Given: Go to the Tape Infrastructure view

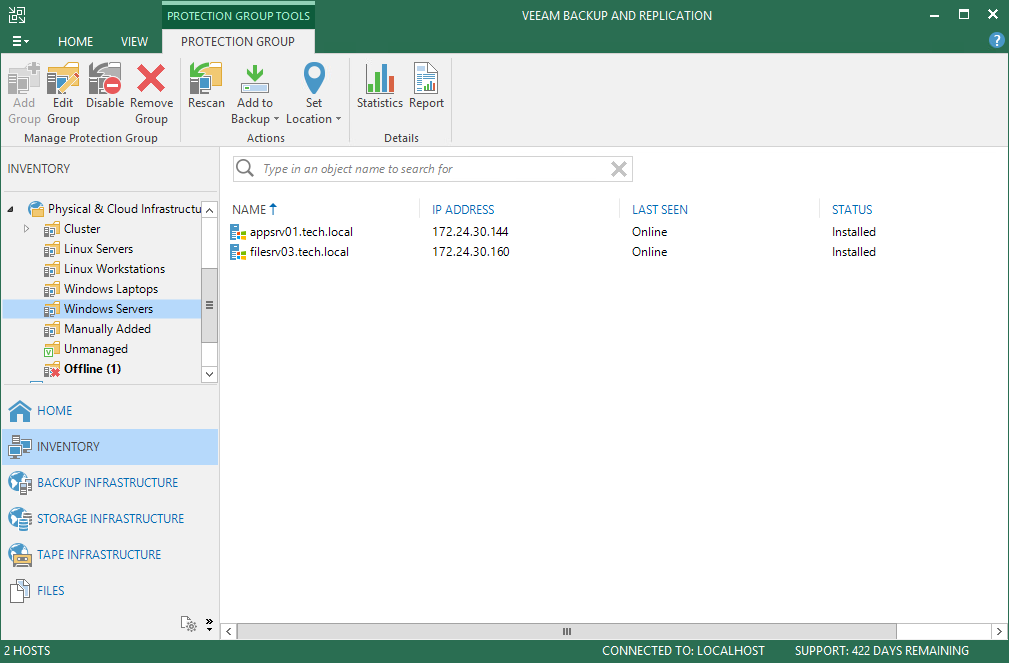Looking at the screenshot, I should pos(98,555).
